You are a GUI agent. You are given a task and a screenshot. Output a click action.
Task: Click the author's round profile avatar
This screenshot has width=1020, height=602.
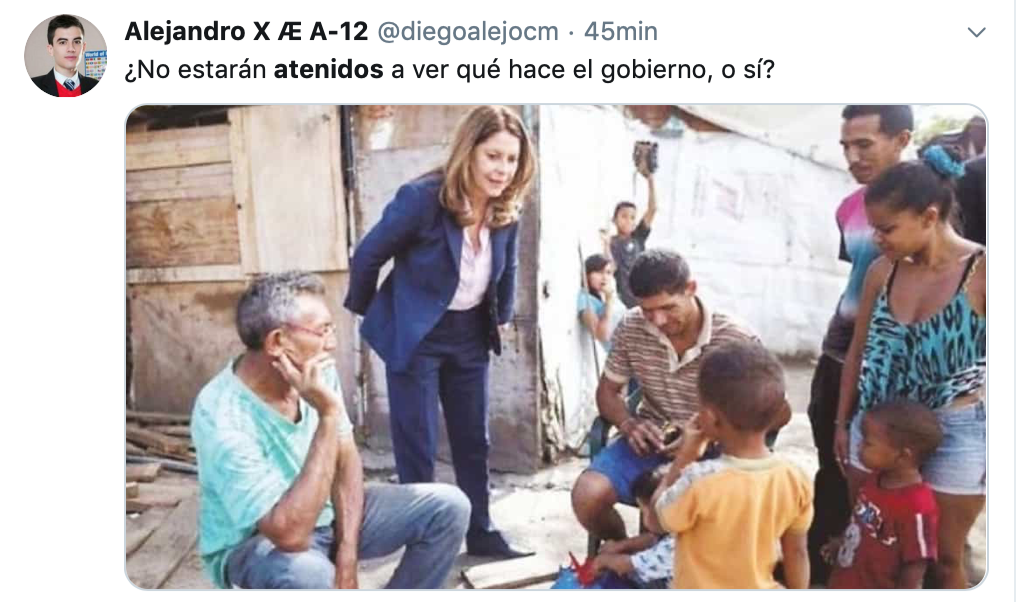(x=66, y=56)
